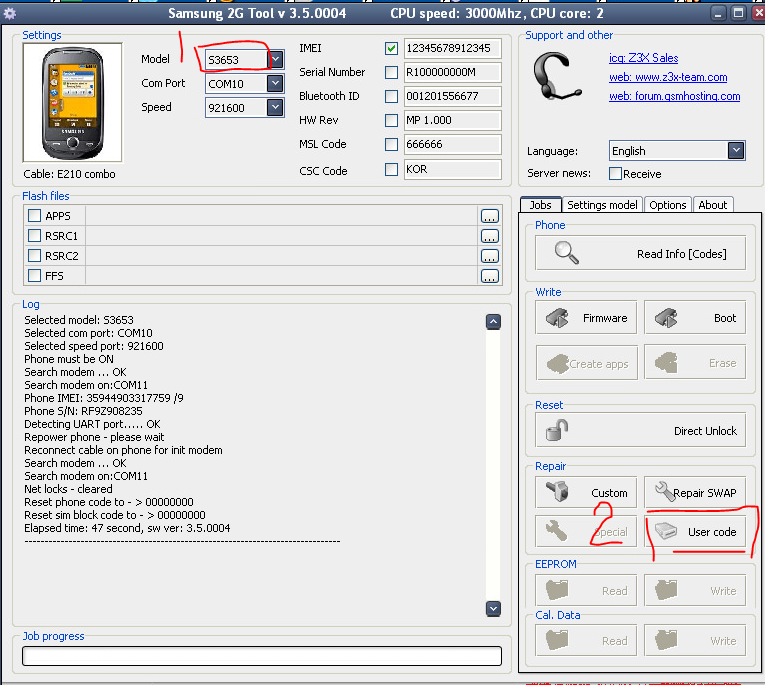Tick the CSC Code checkbox
Screen dimensions: 765x685
391,169
